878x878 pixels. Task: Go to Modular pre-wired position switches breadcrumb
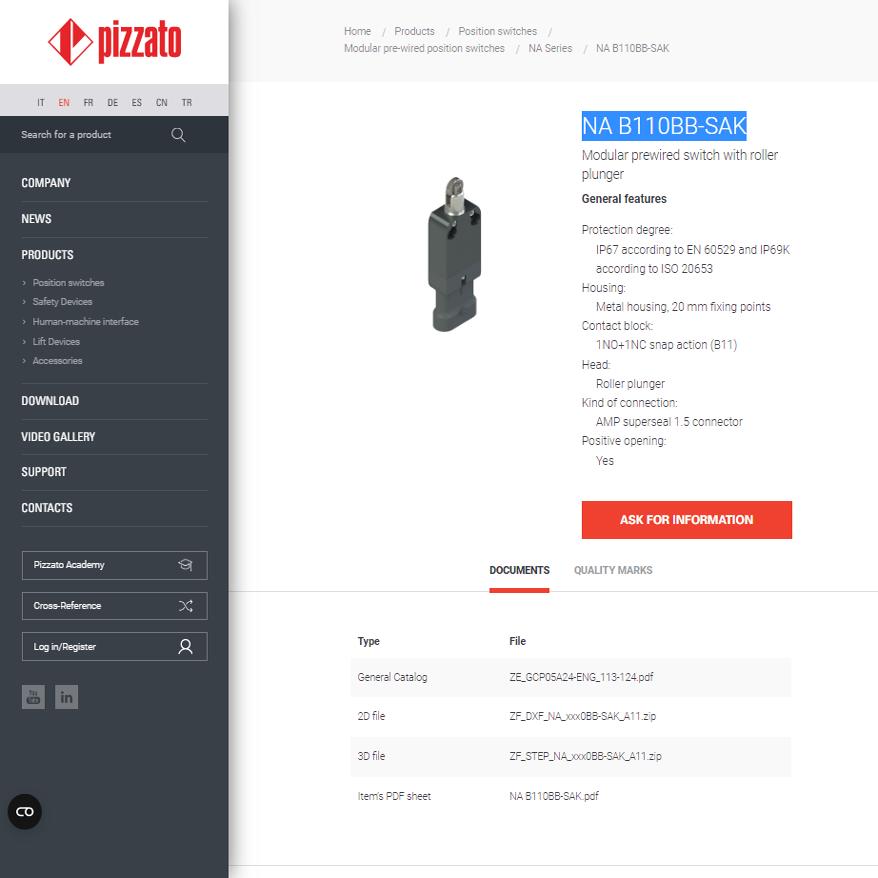click(424, 49)
